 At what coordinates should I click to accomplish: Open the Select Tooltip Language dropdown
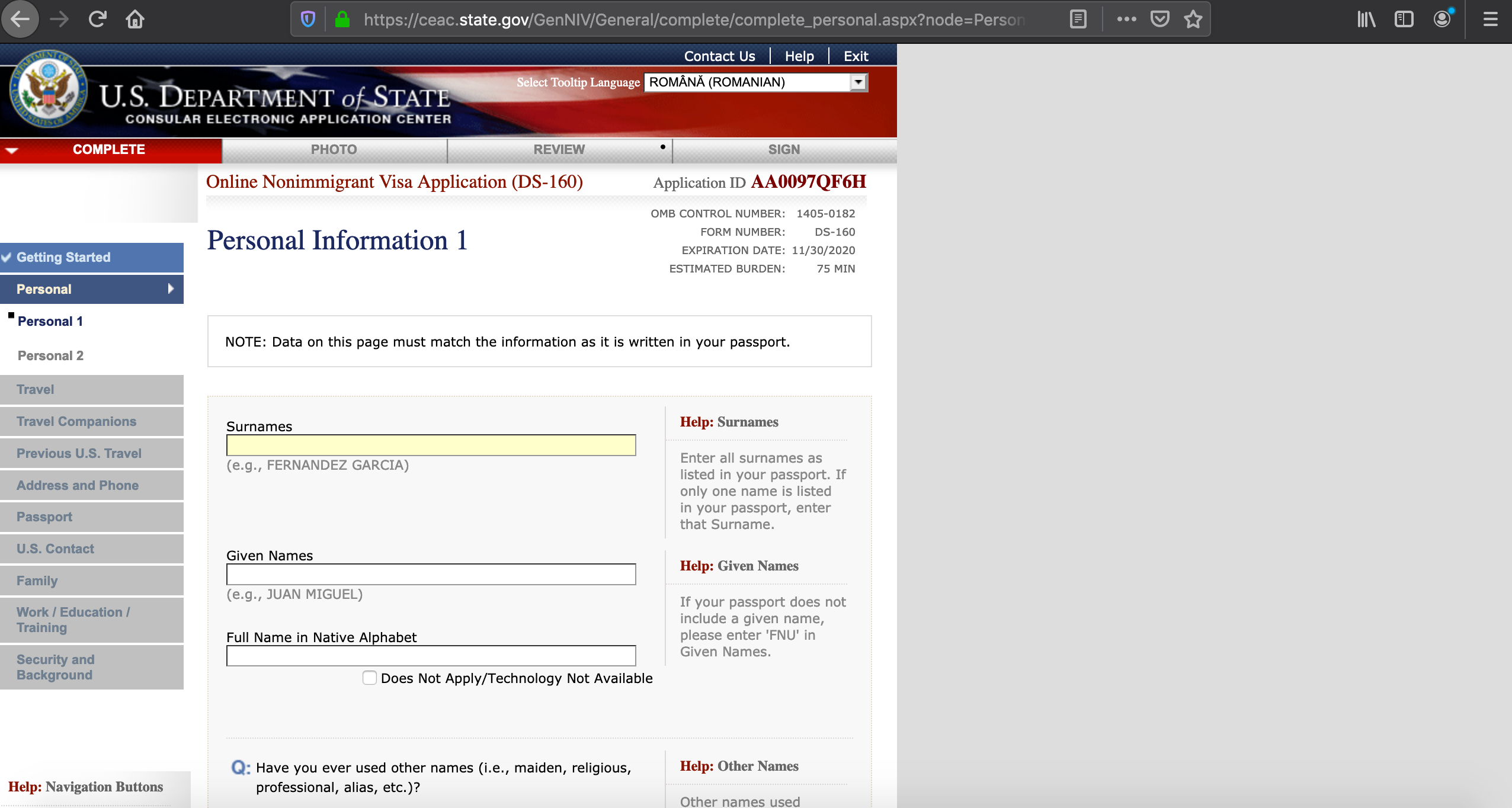(x=857, y=82)
